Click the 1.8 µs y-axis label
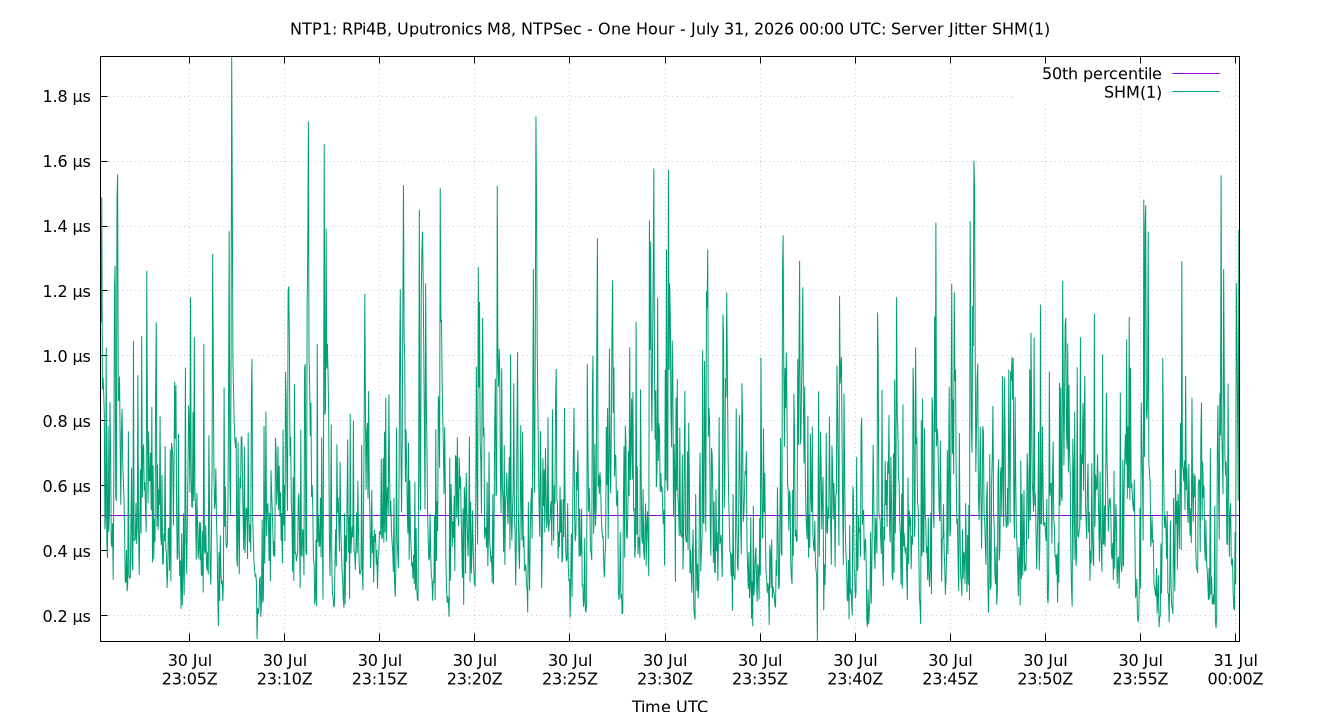The image size is (1340, 720). pos(68,97)
